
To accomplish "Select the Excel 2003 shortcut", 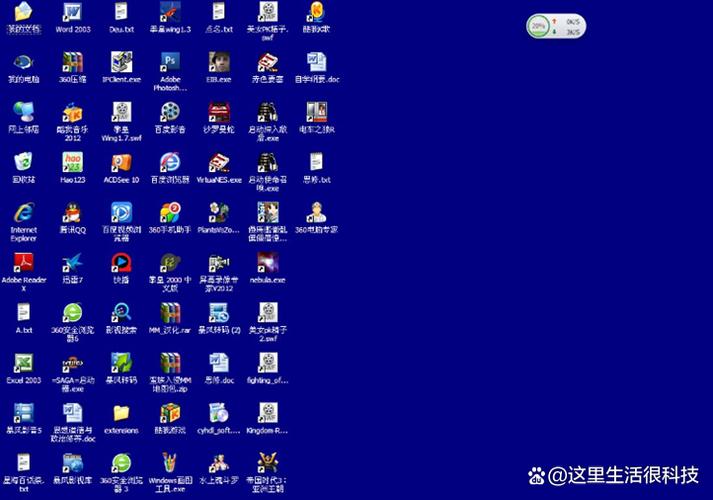I will [x=24, y=364].
